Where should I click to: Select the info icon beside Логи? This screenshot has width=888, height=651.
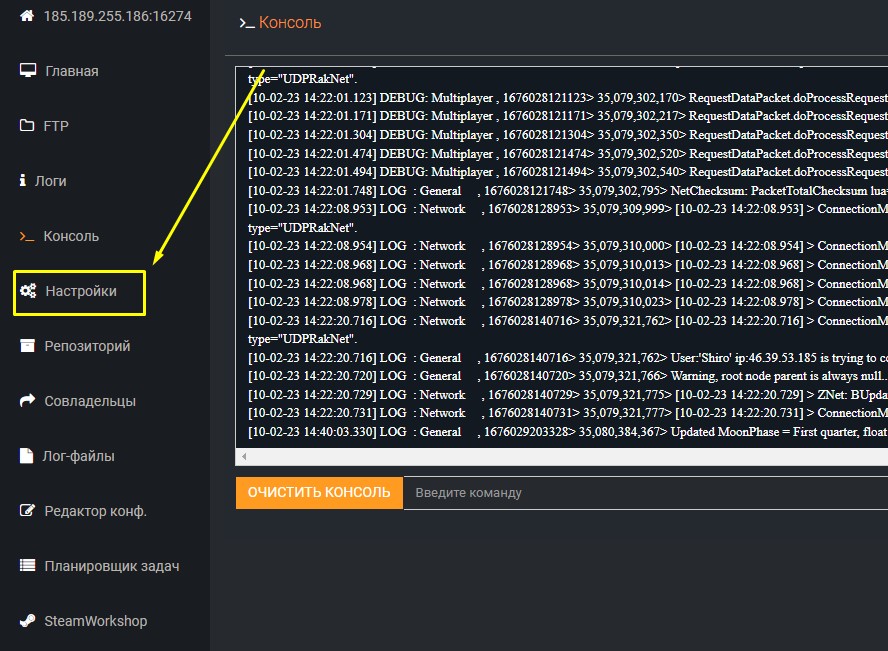(x=22, y=181)
